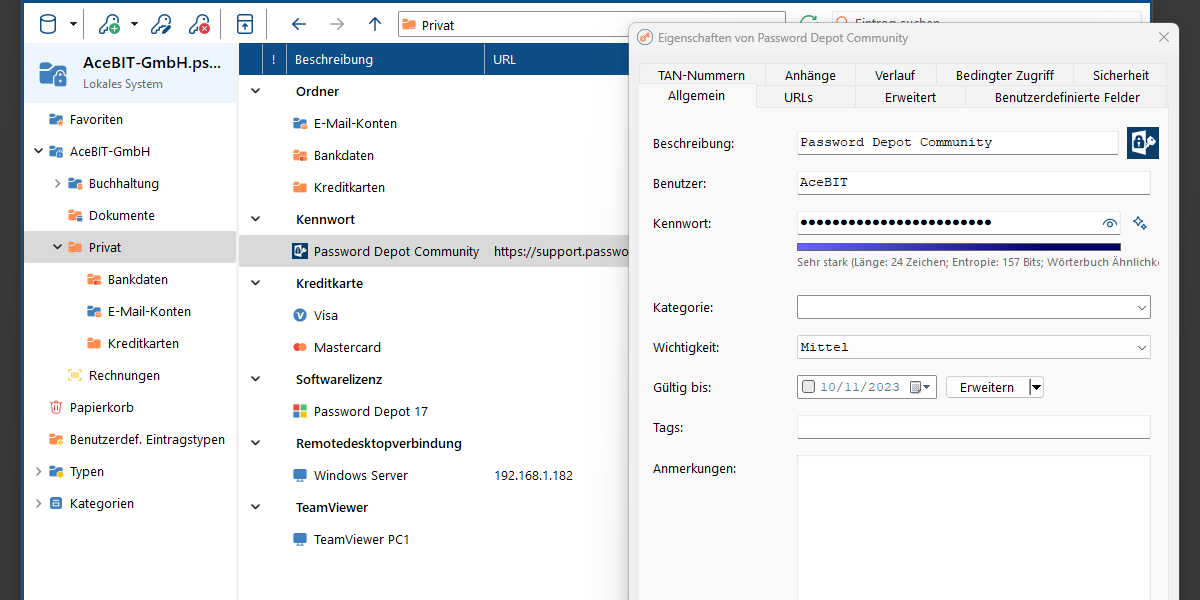Show password with the eye icon

[1108, 223]
